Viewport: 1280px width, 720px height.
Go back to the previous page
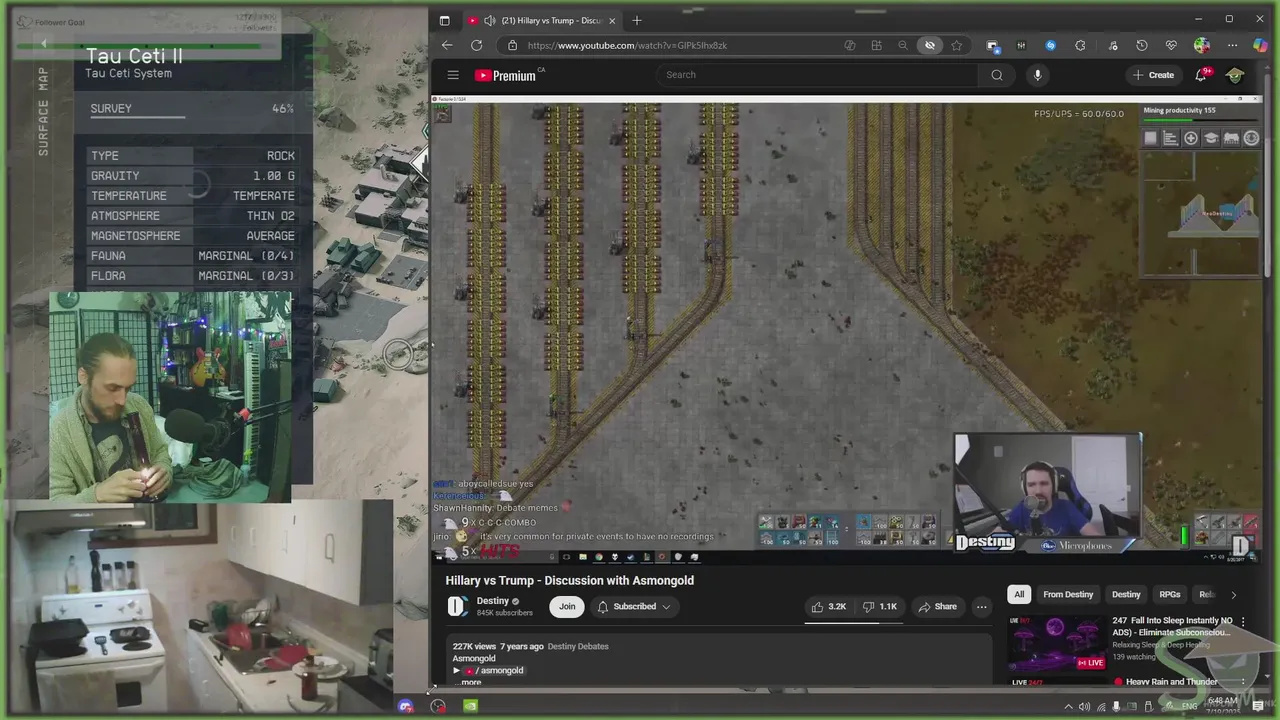(x=447, y=45)
